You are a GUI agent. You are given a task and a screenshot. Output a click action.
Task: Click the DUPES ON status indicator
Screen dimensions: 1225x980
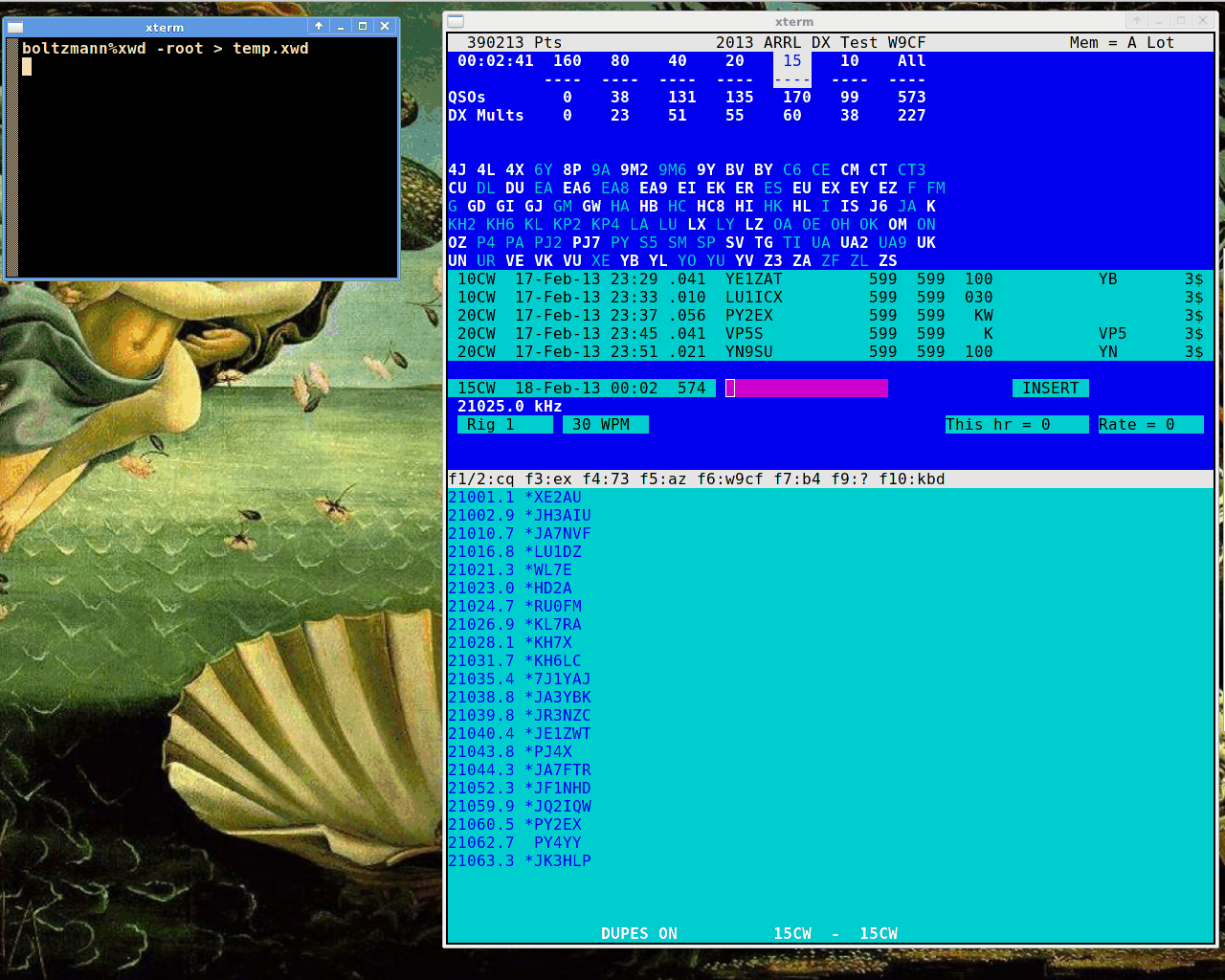click(x=639, y=933)
